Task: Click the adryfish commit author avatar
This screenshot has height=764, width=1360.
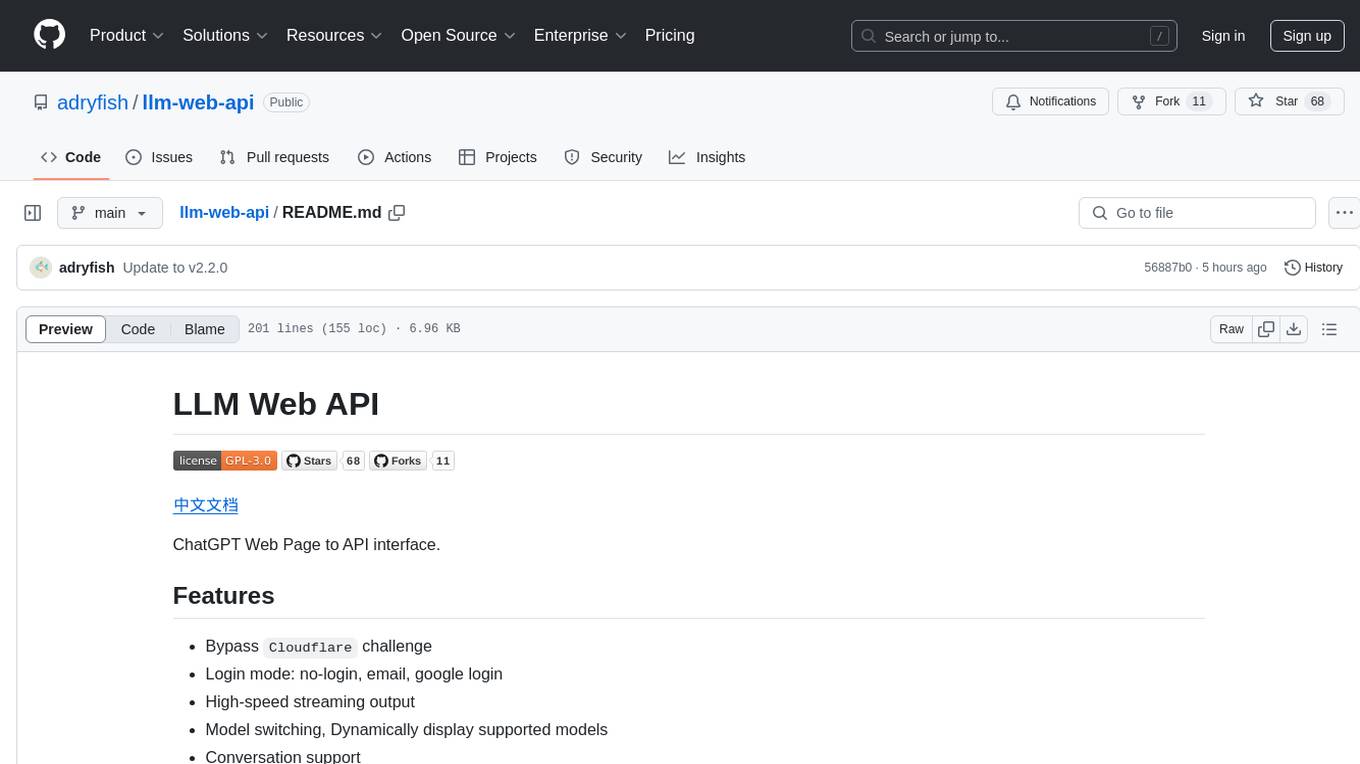Action: 41,267
